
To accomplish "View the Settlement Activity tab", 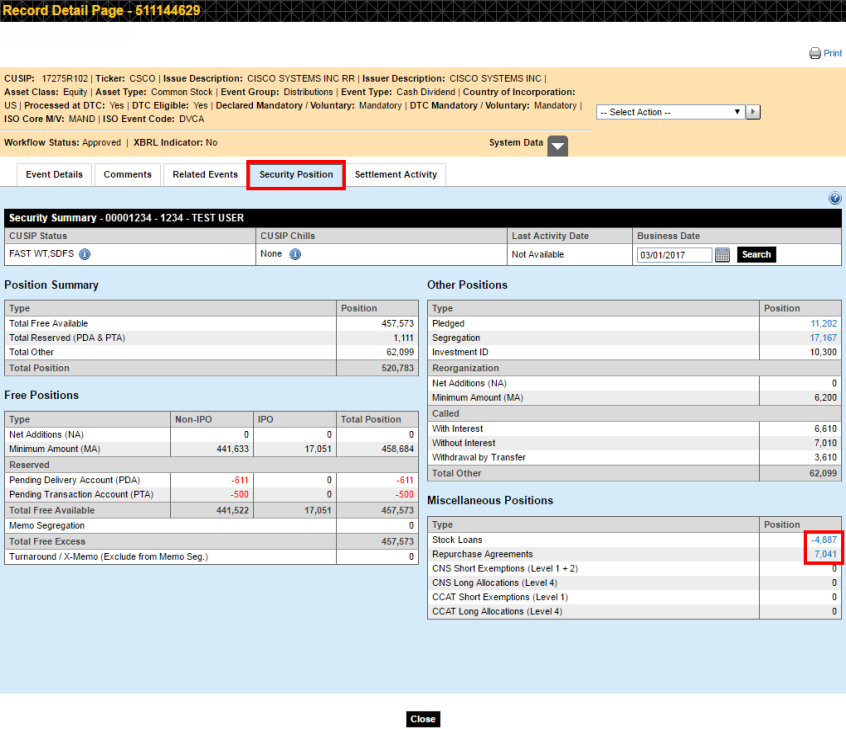I will point(396,174).
